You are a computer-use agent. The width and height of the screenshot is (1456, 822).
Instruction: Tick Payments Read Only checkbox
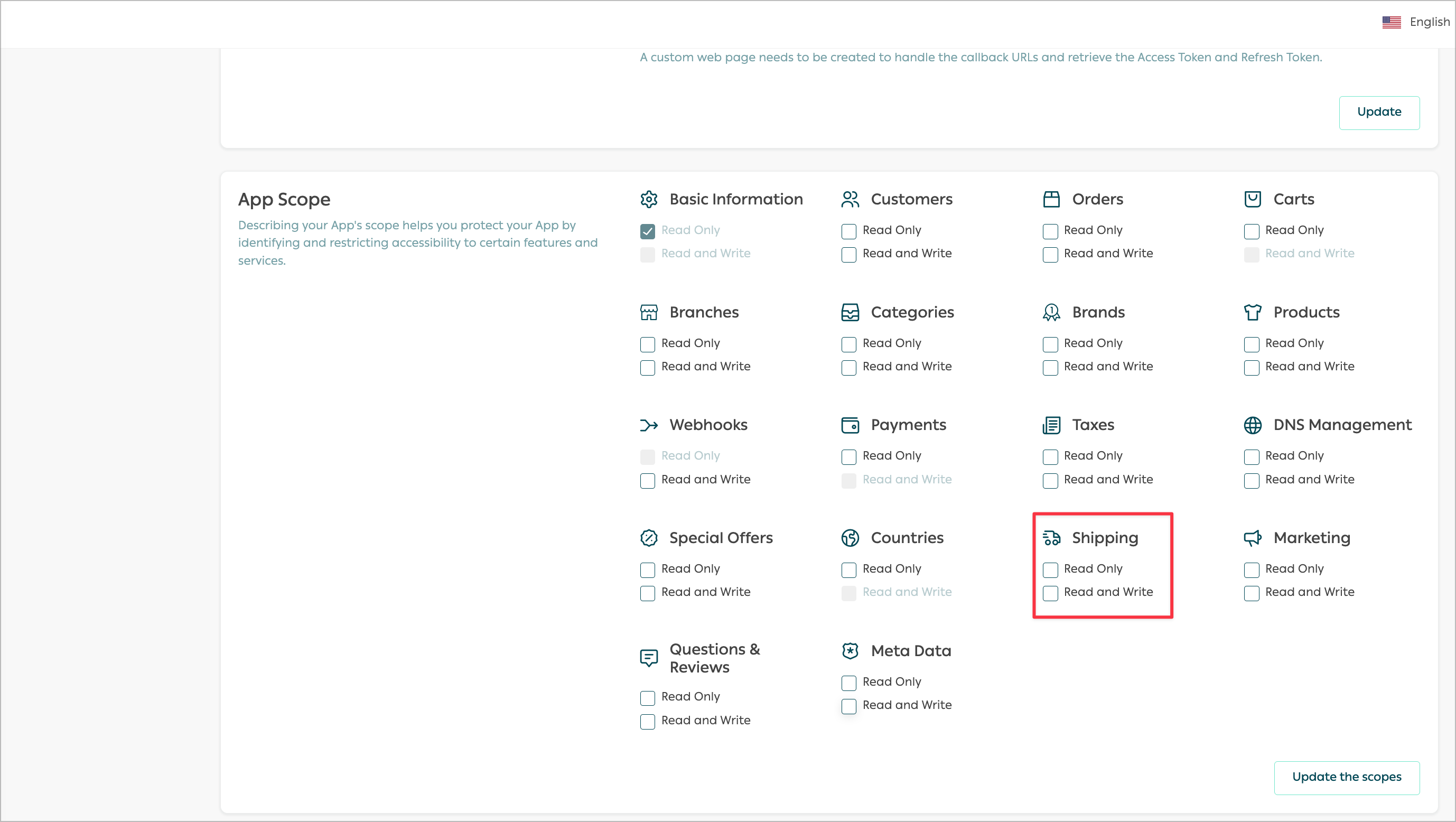coord(848,457)
